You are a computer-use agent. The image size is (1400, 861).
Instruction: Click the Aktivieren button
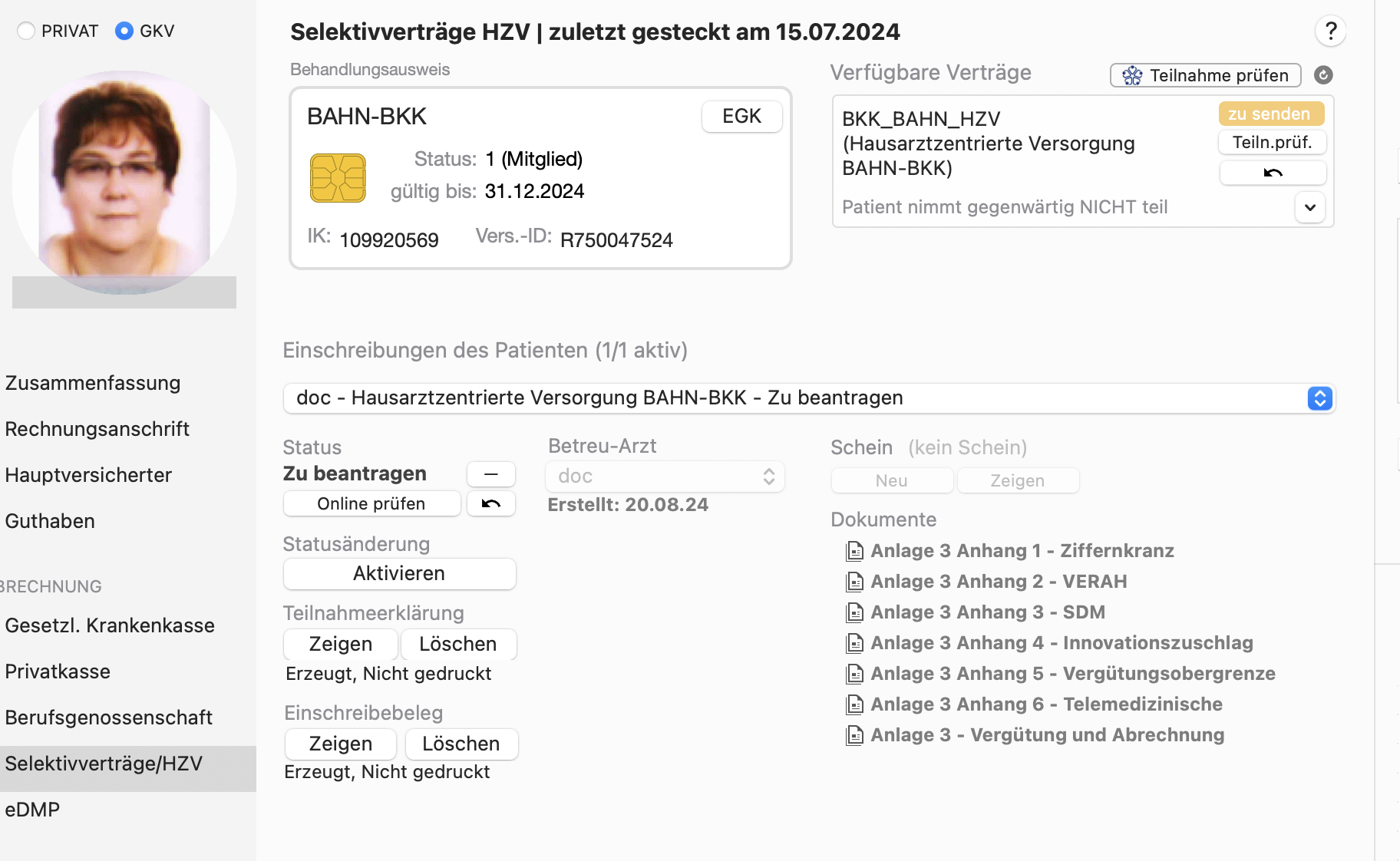pyautogui.click(x=399, y=573)
